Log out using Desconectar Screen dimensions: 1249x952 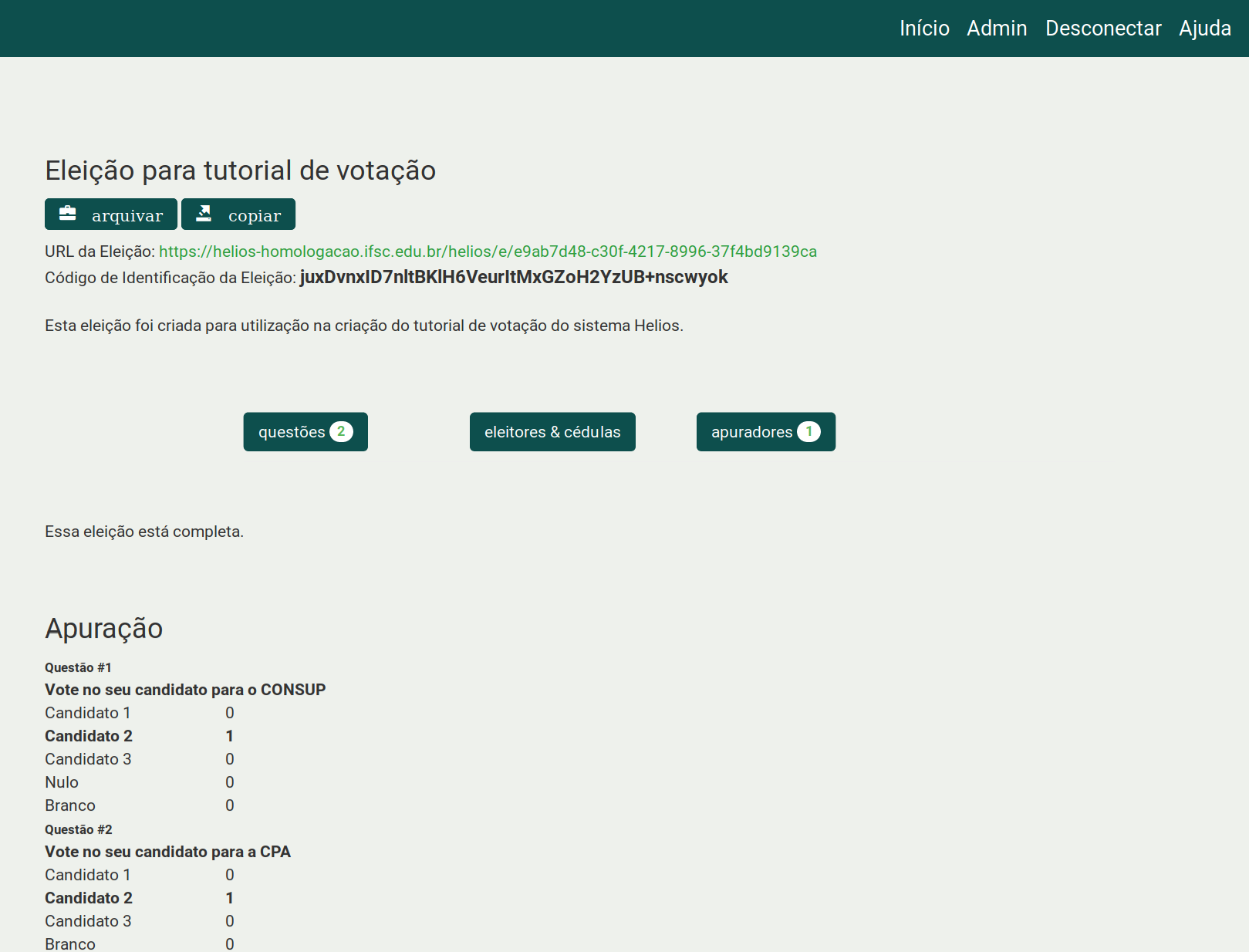[x=1103, y=29]
